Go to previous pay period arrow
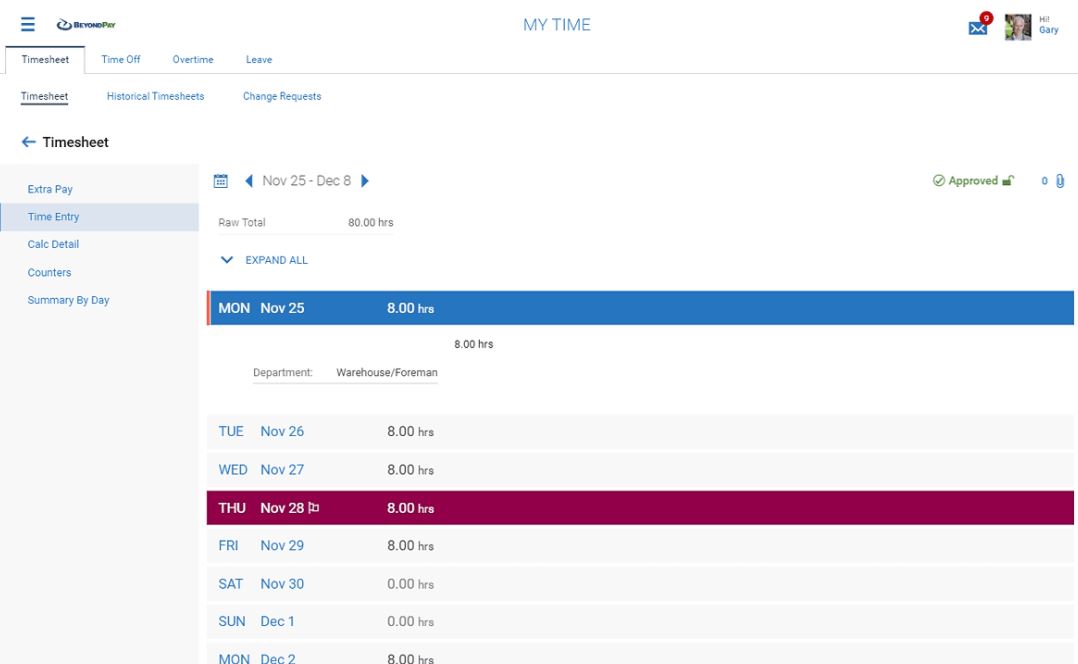 click(249, 181)
